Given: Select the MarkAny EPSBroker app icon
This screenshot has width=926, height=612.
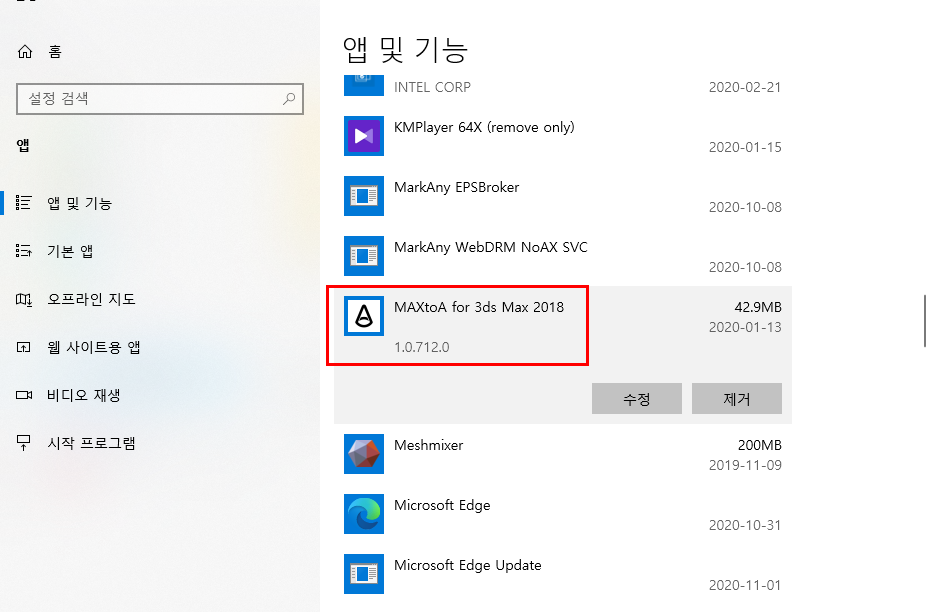Looking at the screenshot, I should (364, 196).
